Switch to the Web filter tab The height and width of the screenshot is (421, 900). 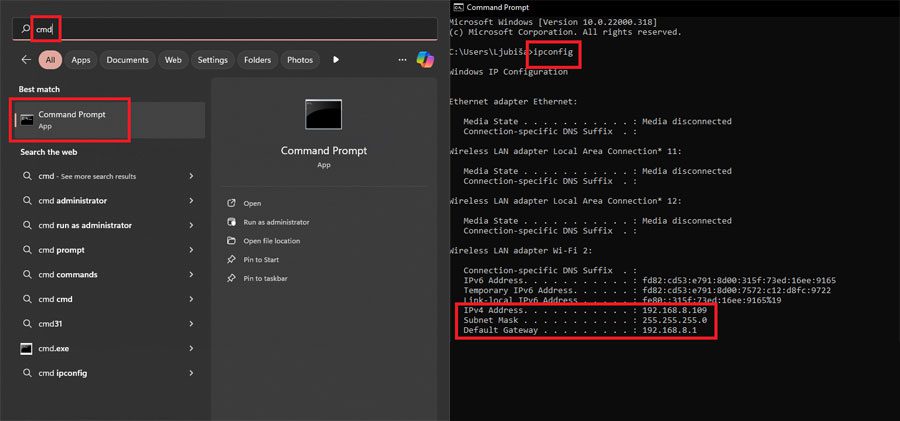click(173, 60)
